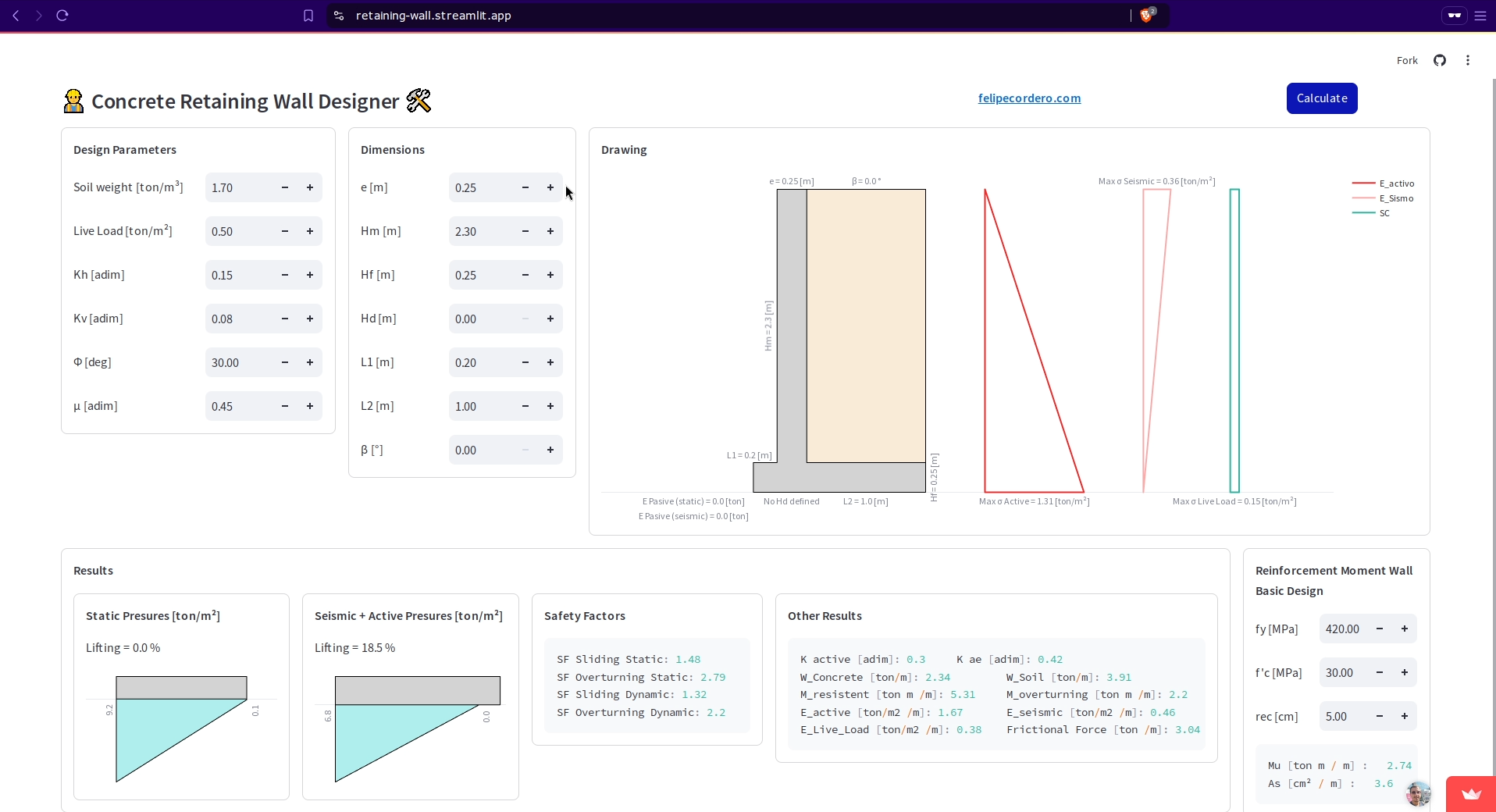This screenshot has width=1496, height=812.
Task: Decrease fy steel strength value
Action: 1380,629
